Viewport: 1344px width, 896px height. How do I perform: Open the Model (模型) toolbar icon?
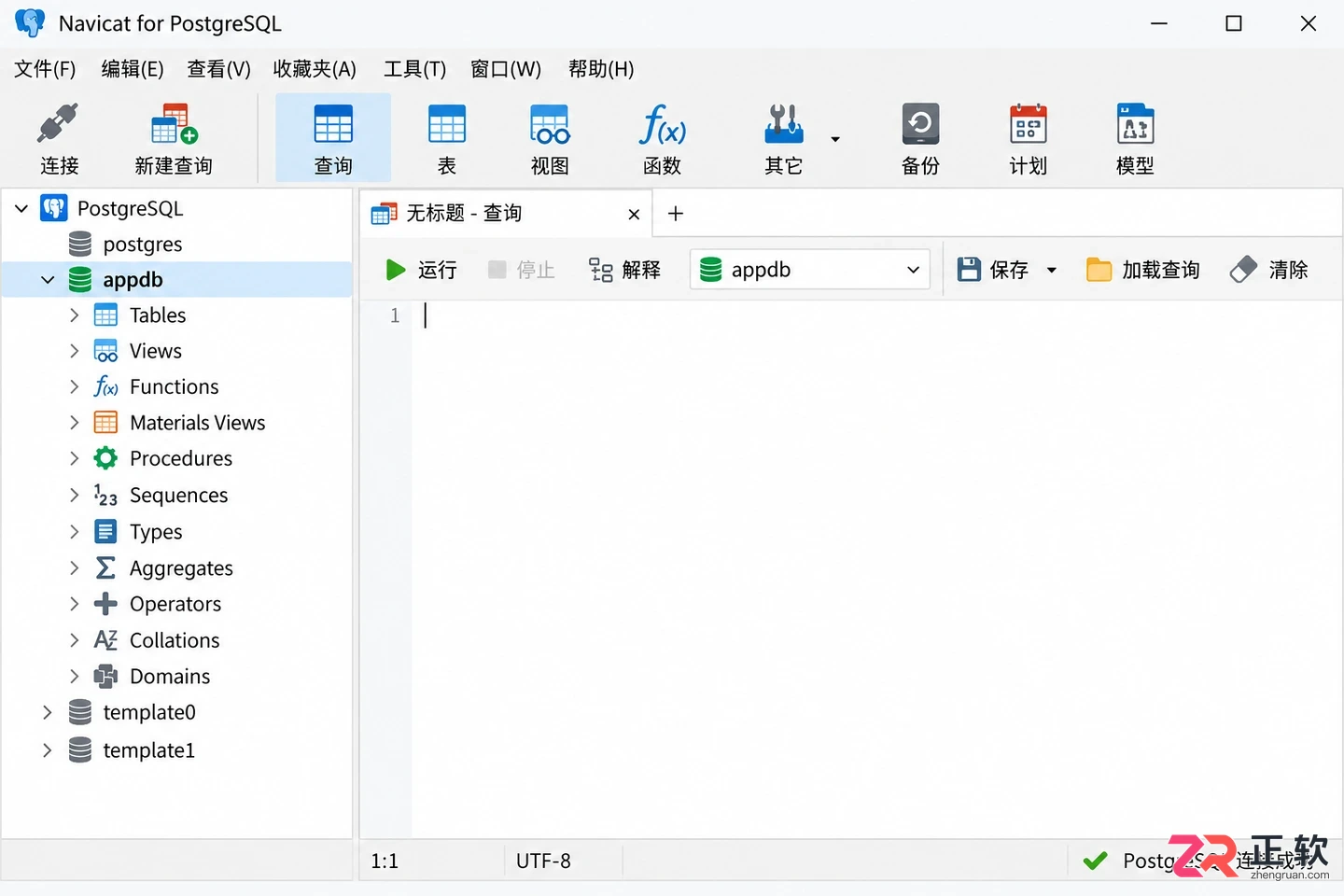(x=1135, y=139)
